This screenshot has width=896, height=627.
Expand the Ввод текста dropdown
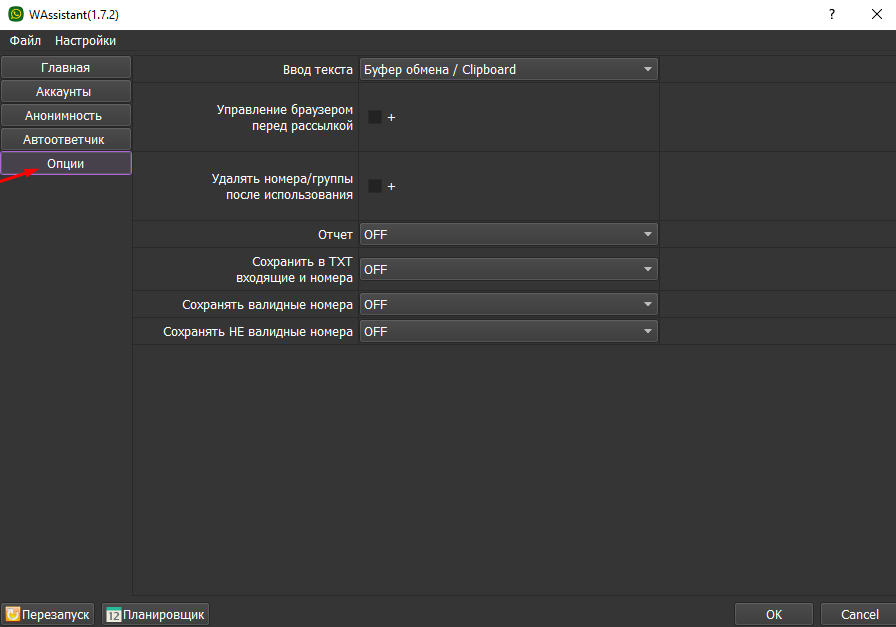(x=508, y=69)
